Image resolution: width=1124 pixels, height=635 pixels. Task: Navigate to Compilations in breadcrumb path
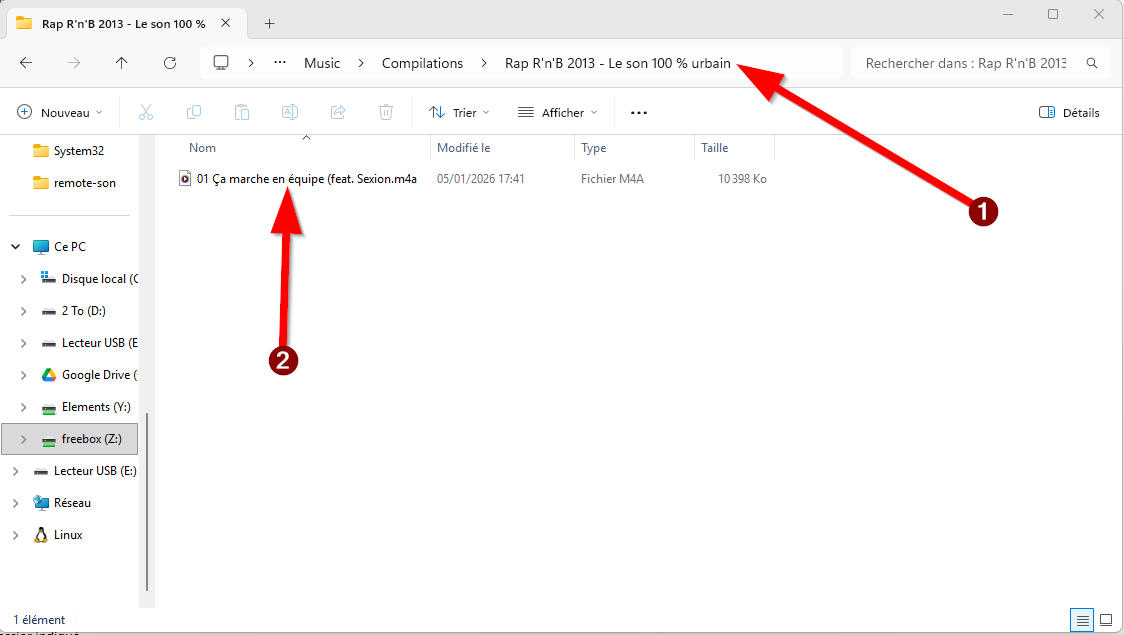coord(422,63)
